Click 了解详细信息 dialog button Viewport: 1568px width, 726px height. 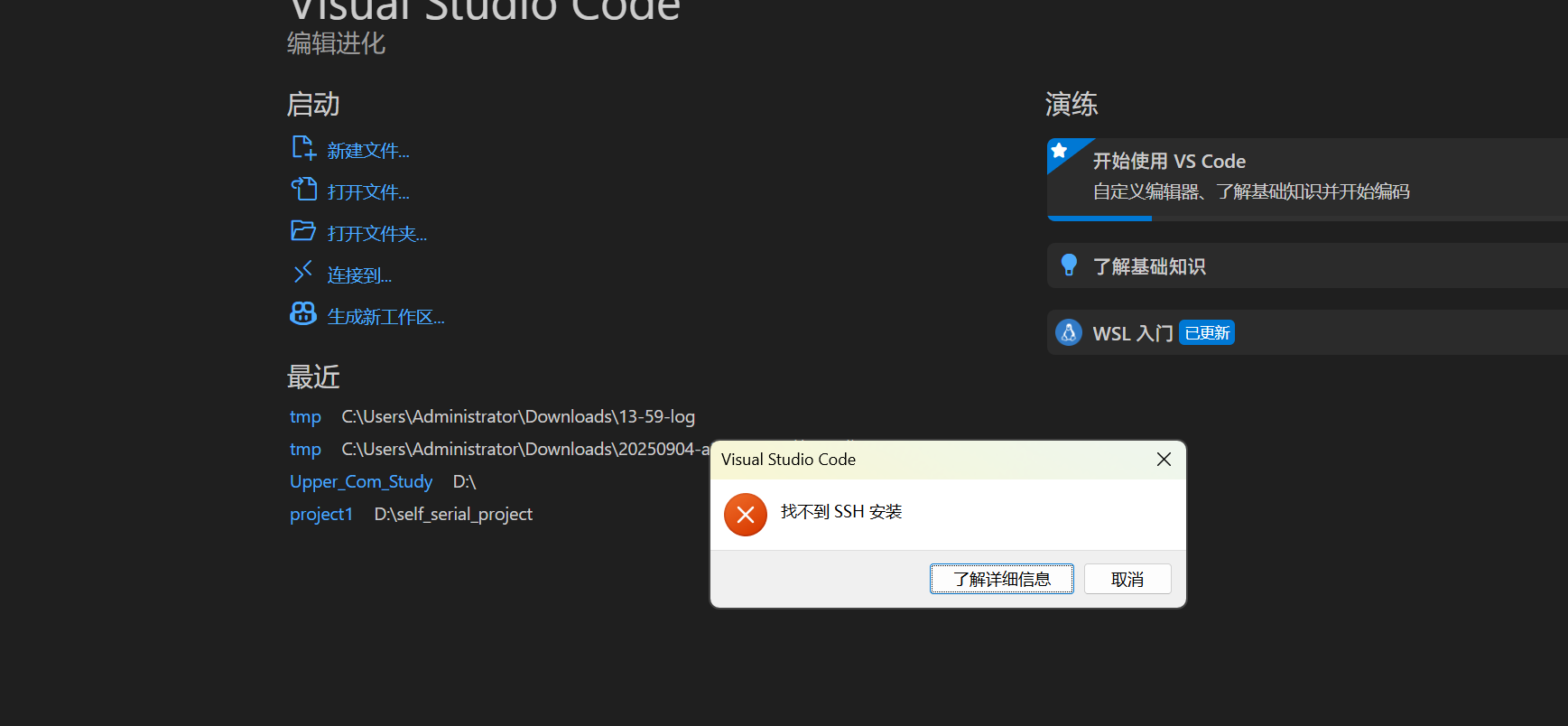pos(1002,579)
